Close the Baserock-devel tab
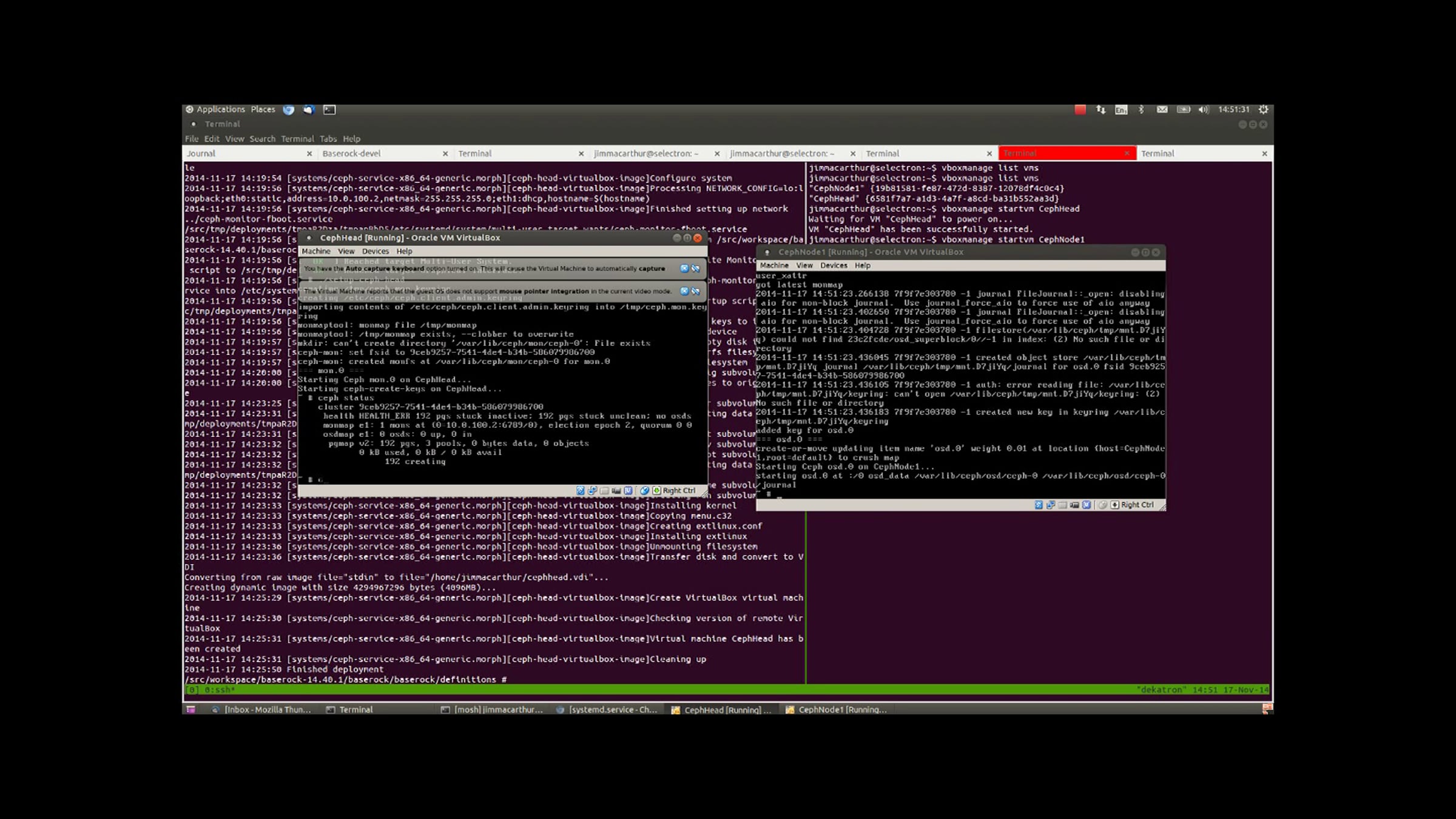The width and height of the screenshot is (1456, 819). 445,154
